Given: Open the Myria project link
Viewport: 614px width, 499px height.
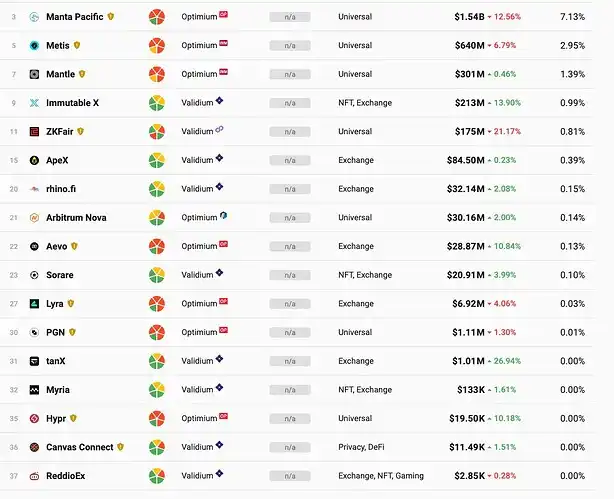Looking at the screenshot, I should (x=58, y=390).
